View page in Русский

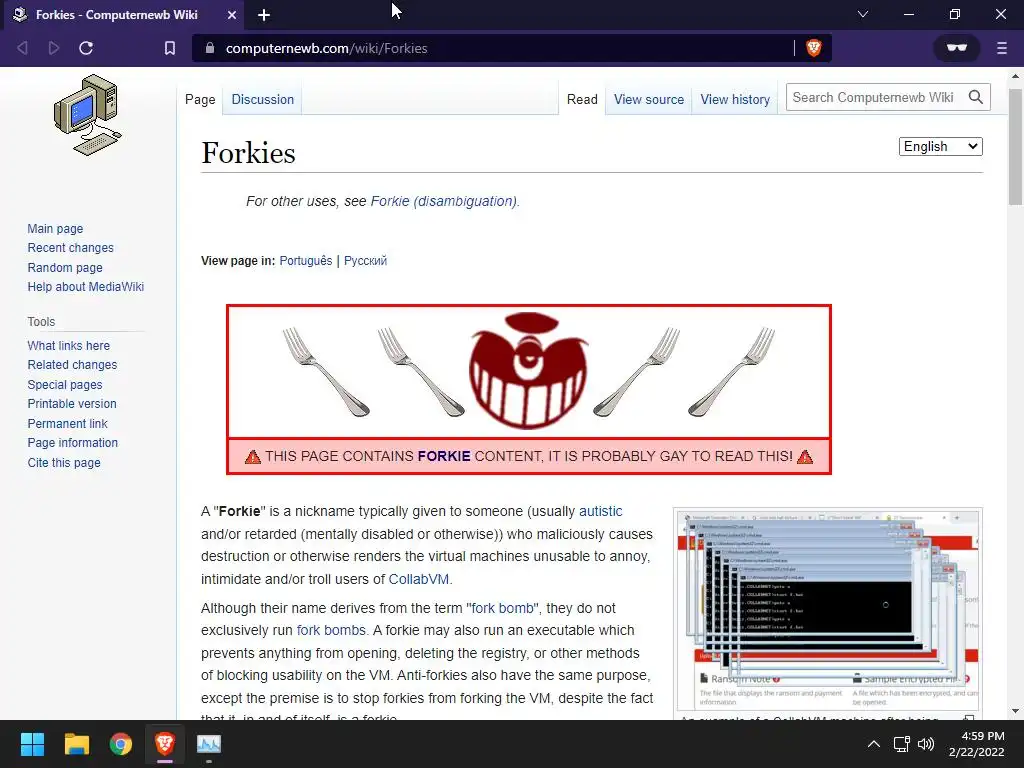pos(365,261)
